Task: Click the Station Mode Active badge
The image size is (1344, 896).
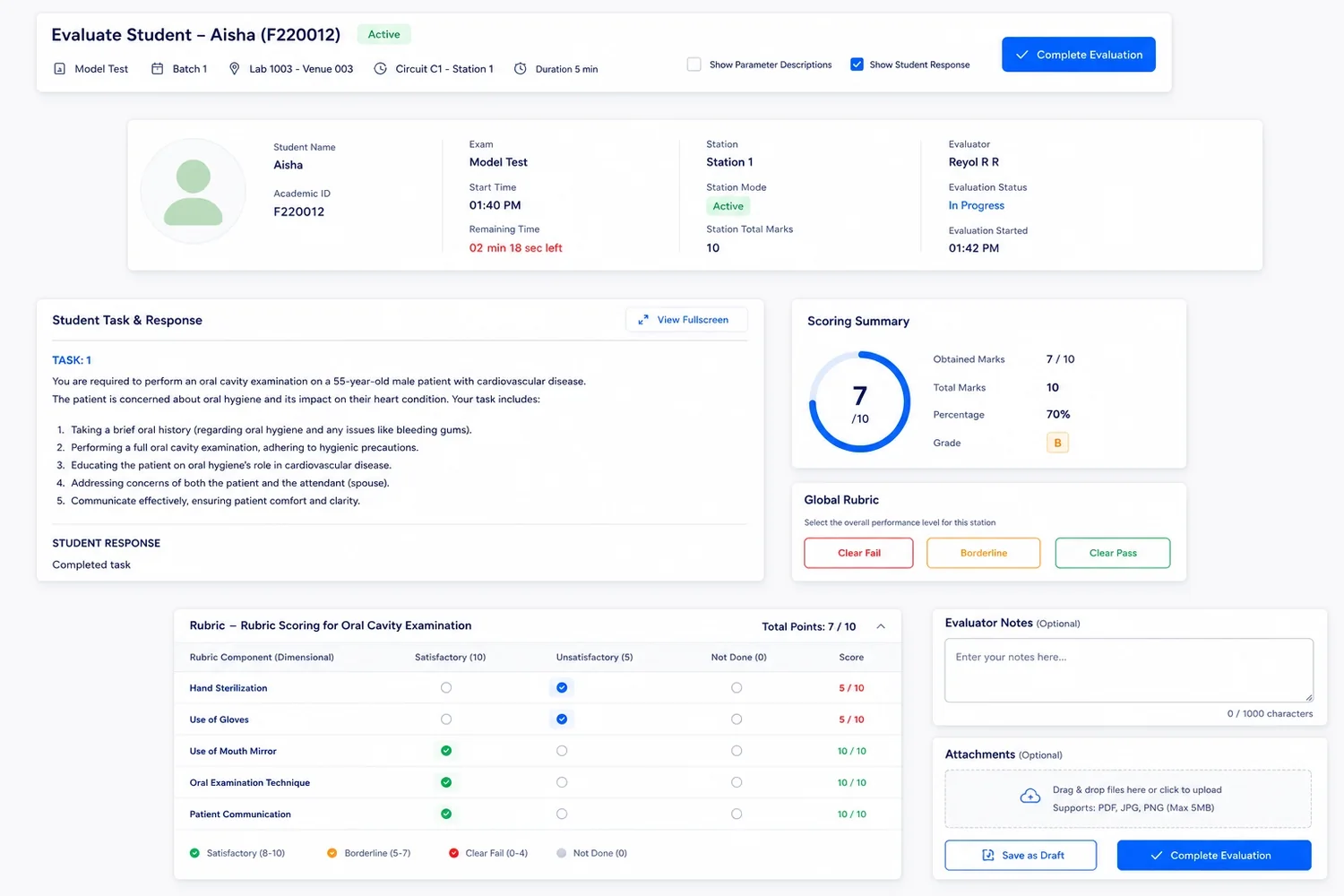Action: [728, 206]
